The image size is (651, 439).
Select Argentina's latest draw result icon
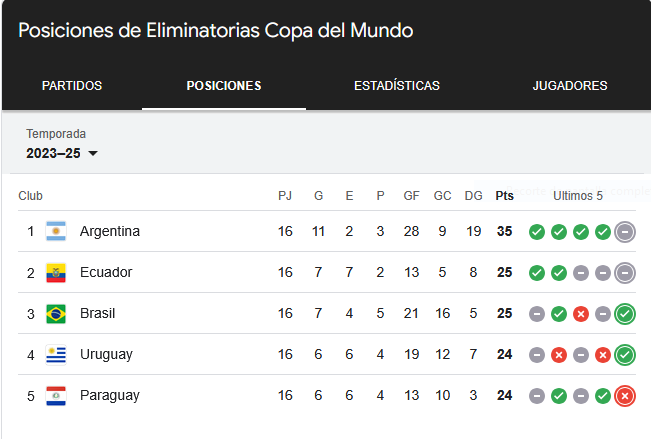tap(625, 232)
